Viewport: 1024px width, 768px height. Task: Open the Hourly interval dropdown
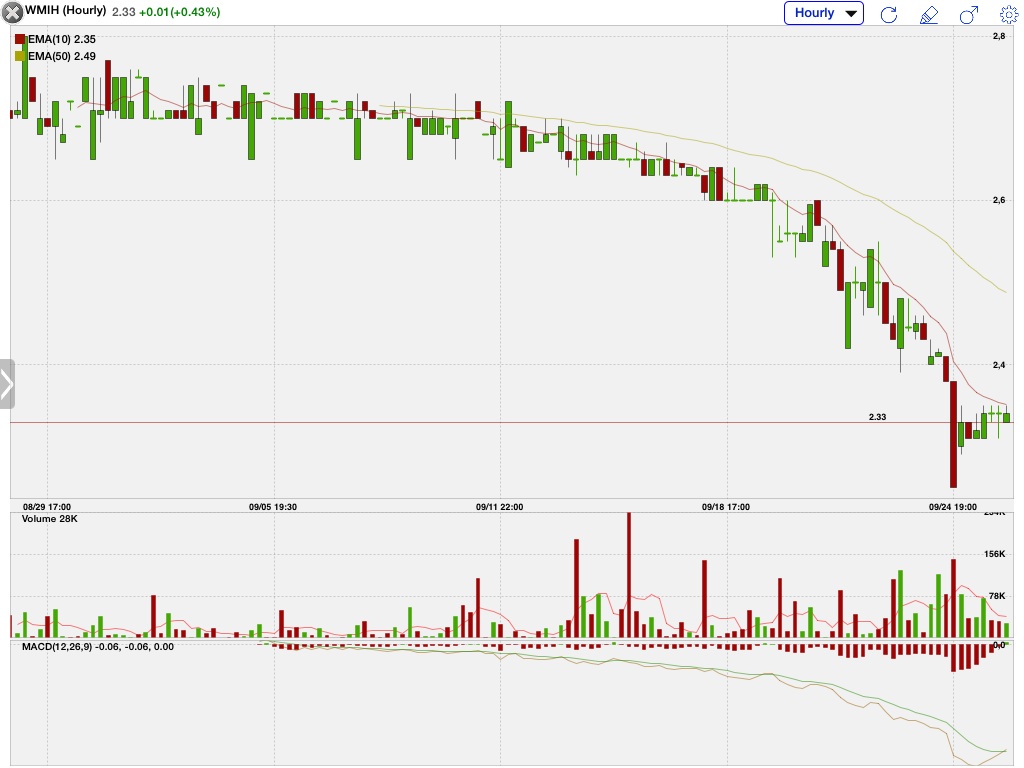click(824, 13)
